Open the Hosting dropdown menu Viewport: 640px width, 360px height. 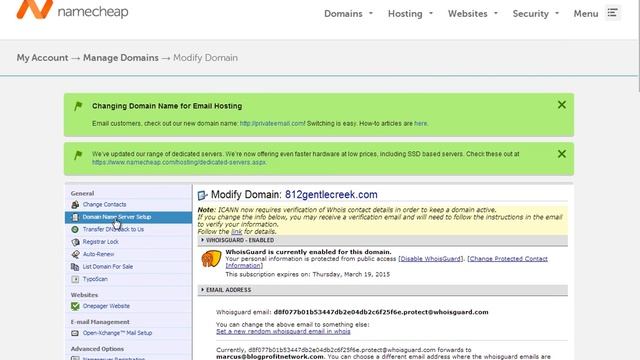[x=410, y=13]
